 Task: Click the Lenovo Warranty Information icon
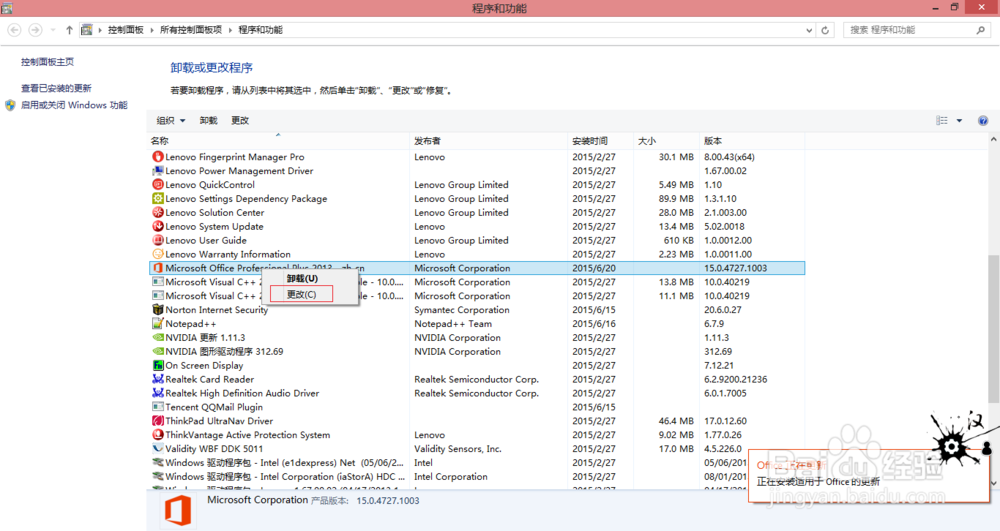[158, 254]
